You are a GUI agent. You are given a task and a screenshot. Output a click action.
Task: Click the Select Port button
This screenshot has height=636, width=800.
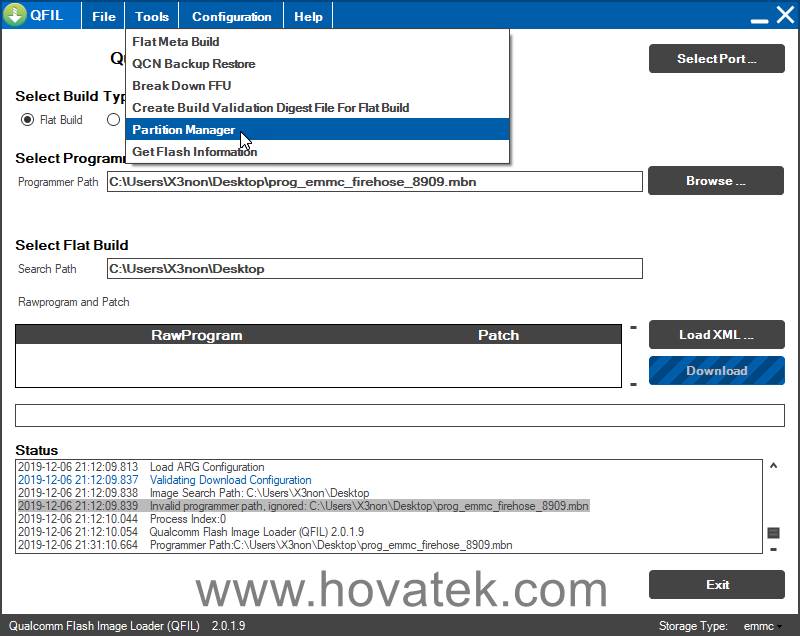pyautogui.click(x=716, y=59)
